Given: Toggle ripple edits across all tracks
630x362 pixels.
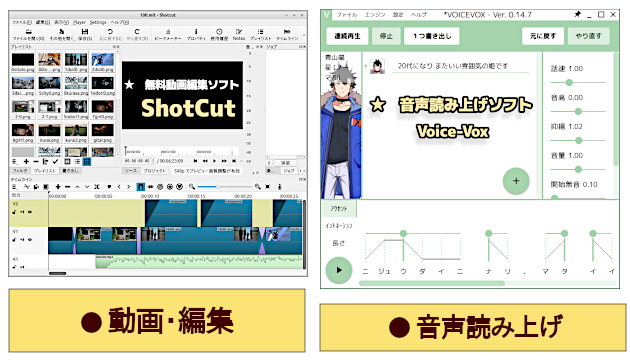Looking at the screenshot, I should point(170,187).
